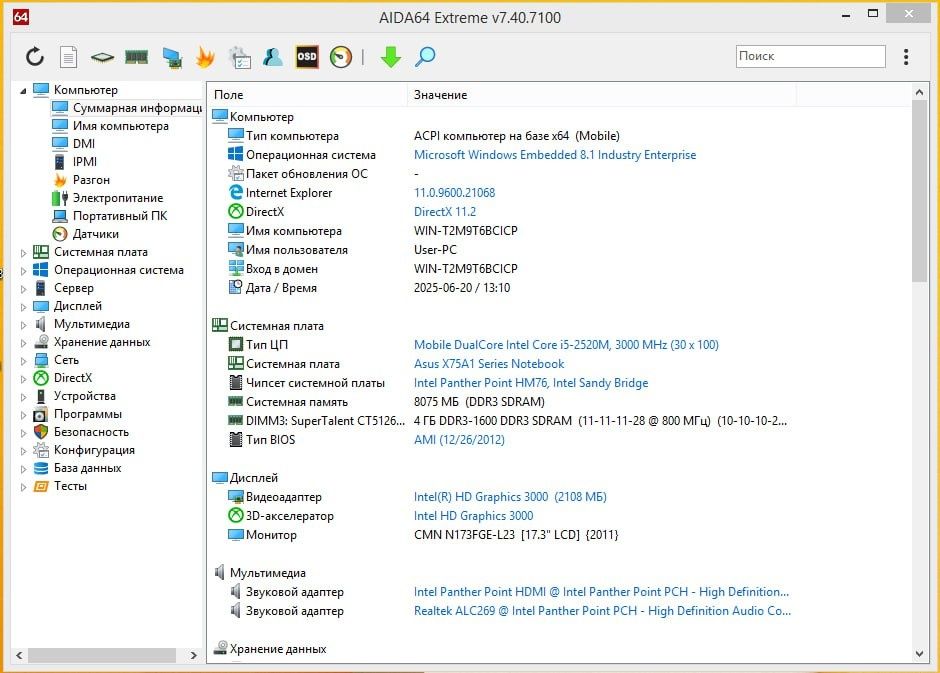Open Realtek ALC269 audio adapter link
The image size is (940, 673).
click(x=602, y=611)
